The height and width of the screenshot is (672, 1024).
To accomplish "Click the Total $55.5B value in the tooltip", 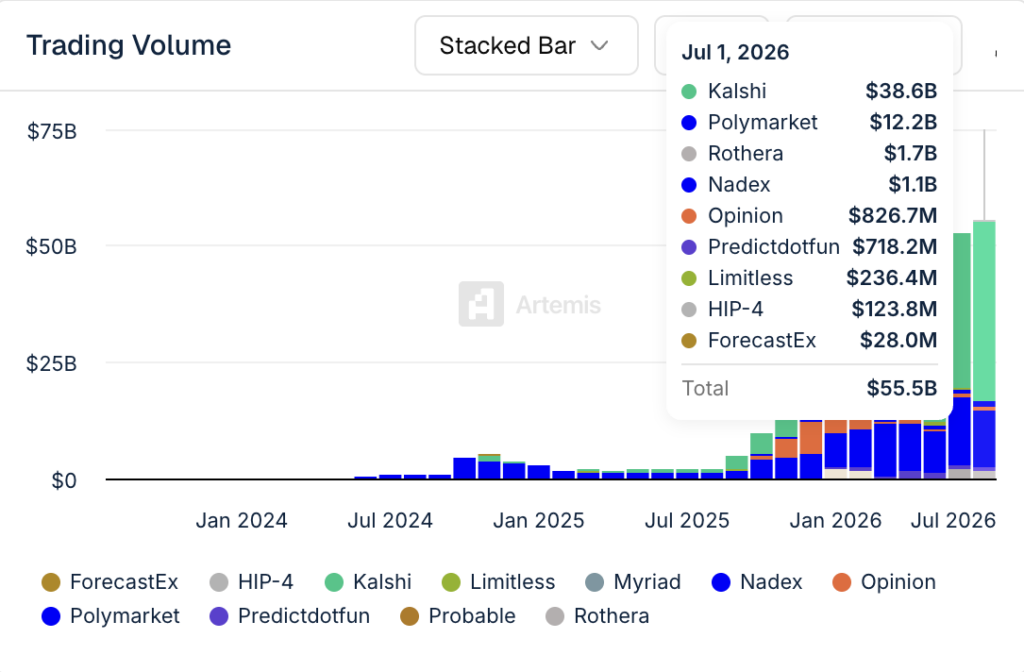I will pyautogui.click(x=902, y=389).
